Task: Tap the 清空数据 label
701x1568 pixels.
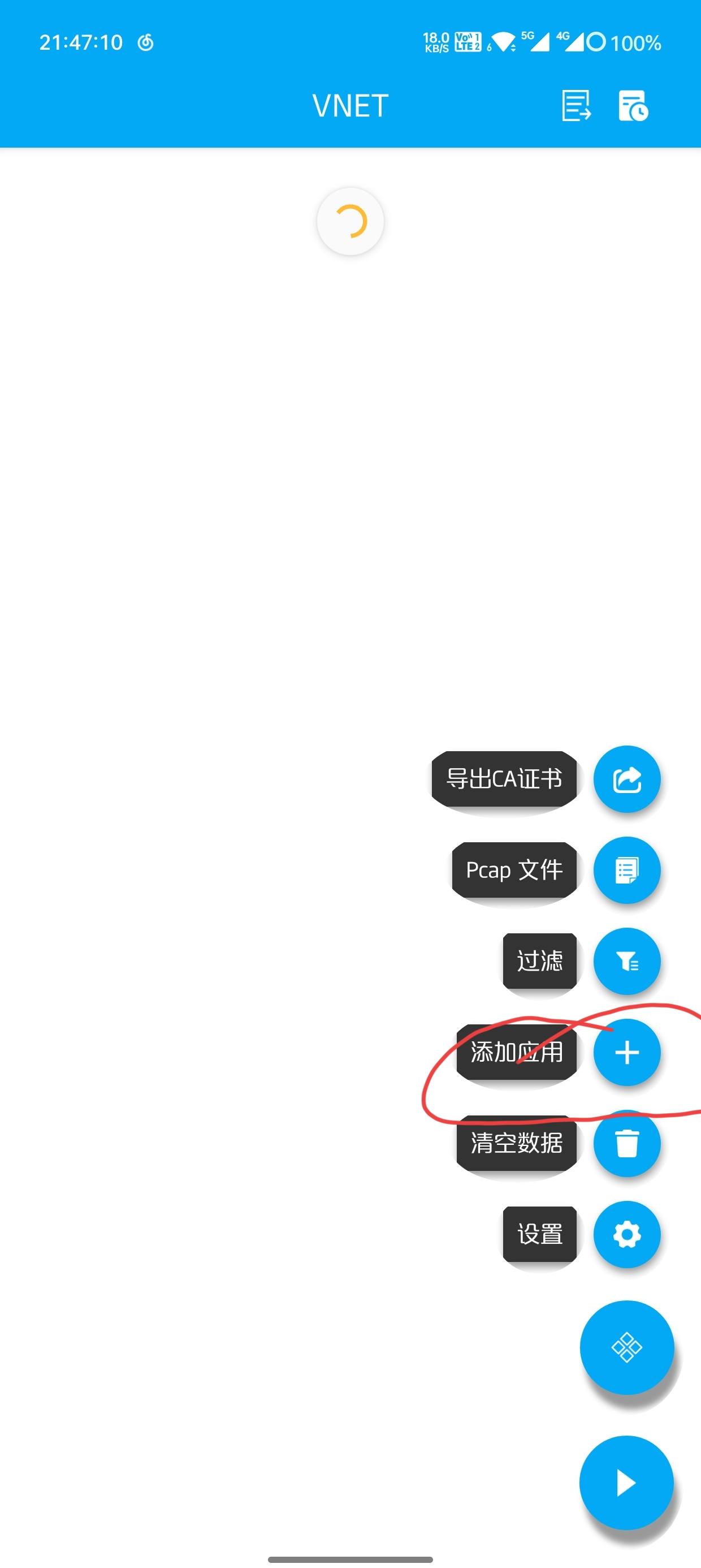Action: (517, 1143)
